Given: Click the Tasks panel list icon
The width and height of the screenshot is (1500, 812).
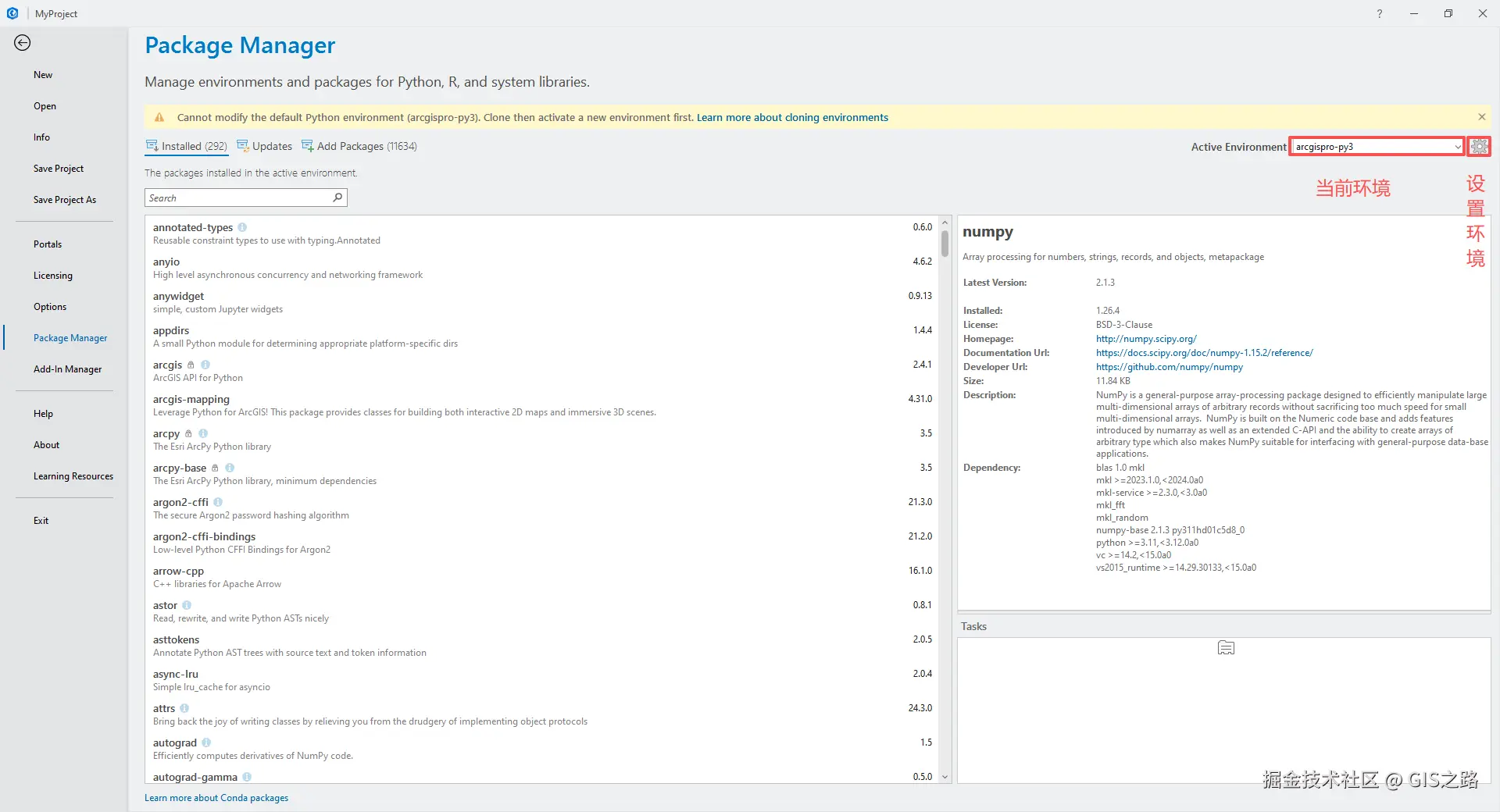Looking at the screenshot, I should click(1226, 648).
